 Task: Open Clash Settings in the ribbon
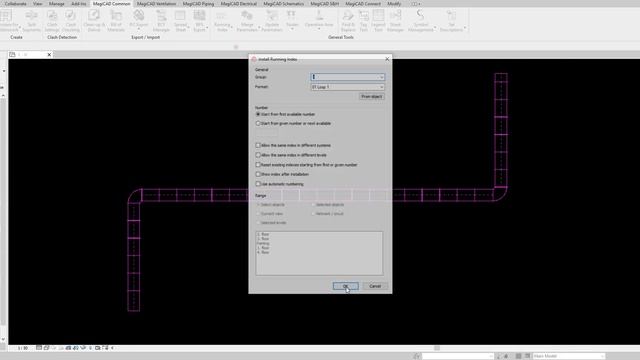(52, 21)
